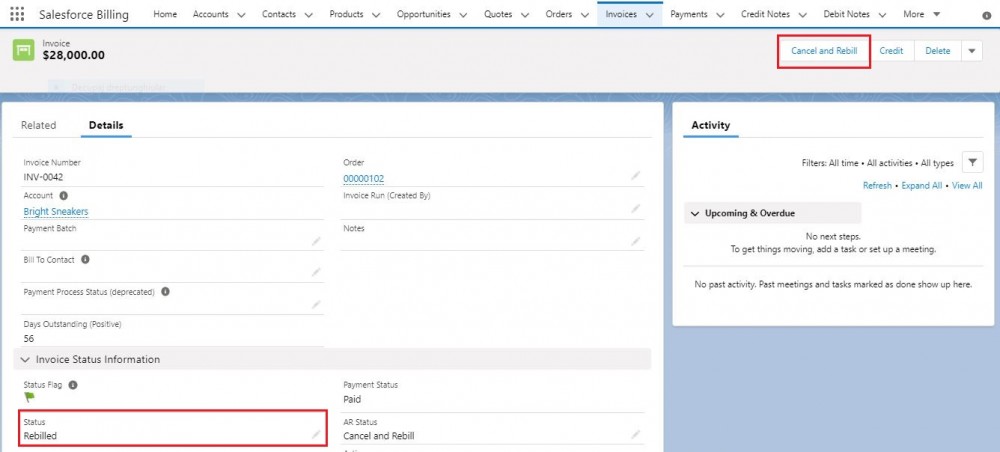Screen dimensions: 1000x452
Task: Open the App Launcher grid icon
Action: point(17,14)
